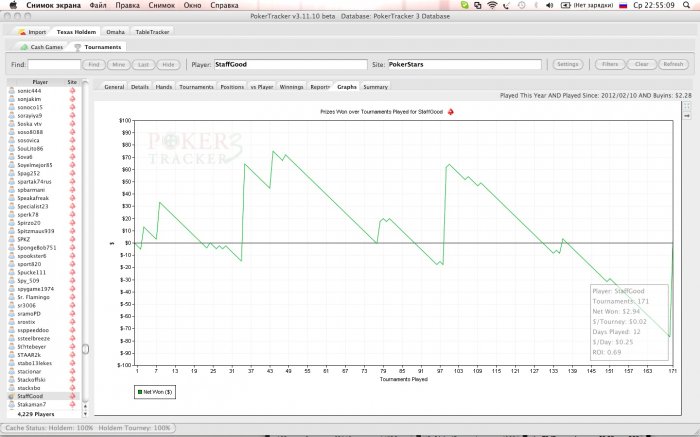Viewport: 700px width, 437px height.
Task: Open Правка menu
Action: [x=127, y=5]
